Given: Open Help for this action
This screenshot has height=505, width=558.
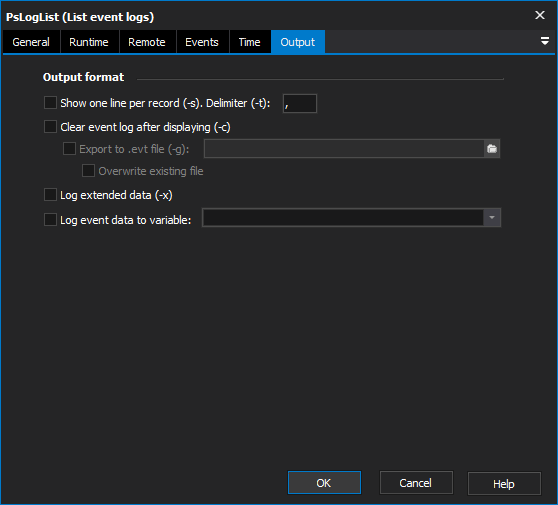Looking at the screenshot, I should (x=504, y=484).
